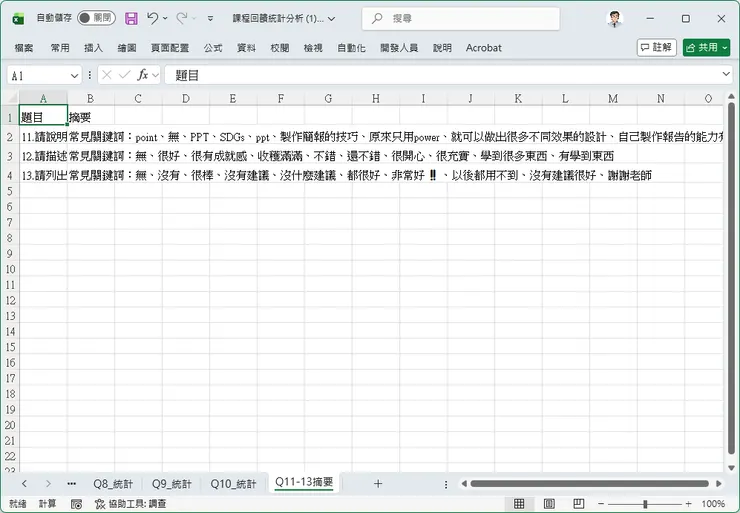Click the hidden sheets ellipsis button
This screenshot has height=513, width=740.
pos(72,484)
